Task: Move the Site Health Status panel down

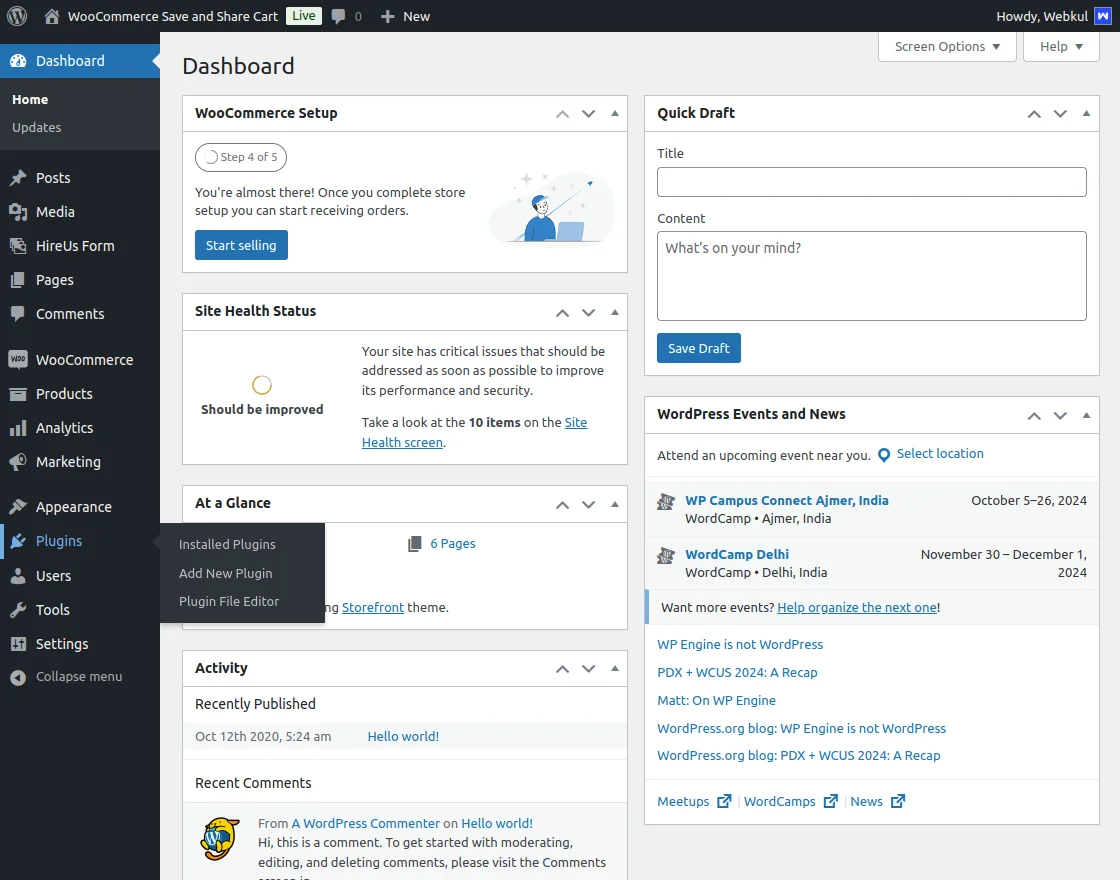Action: [x=588, y=311]
